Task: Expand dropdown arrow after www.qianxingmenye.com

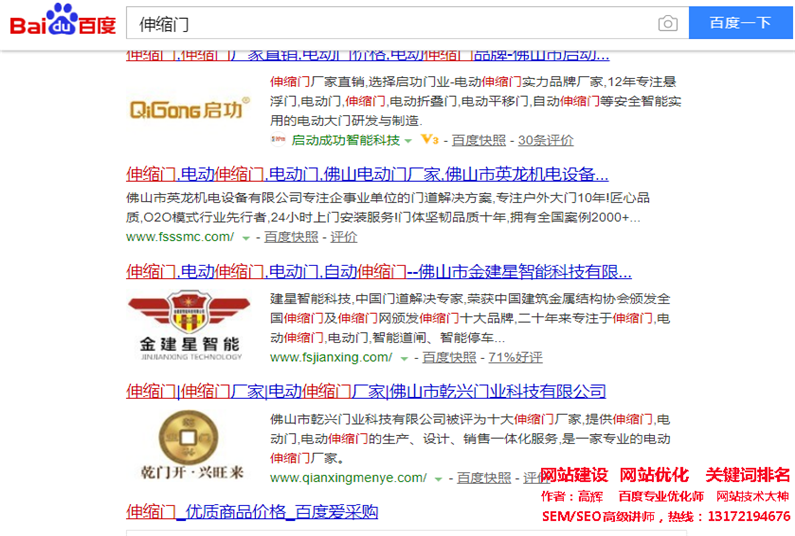Action: coord(439,479)
